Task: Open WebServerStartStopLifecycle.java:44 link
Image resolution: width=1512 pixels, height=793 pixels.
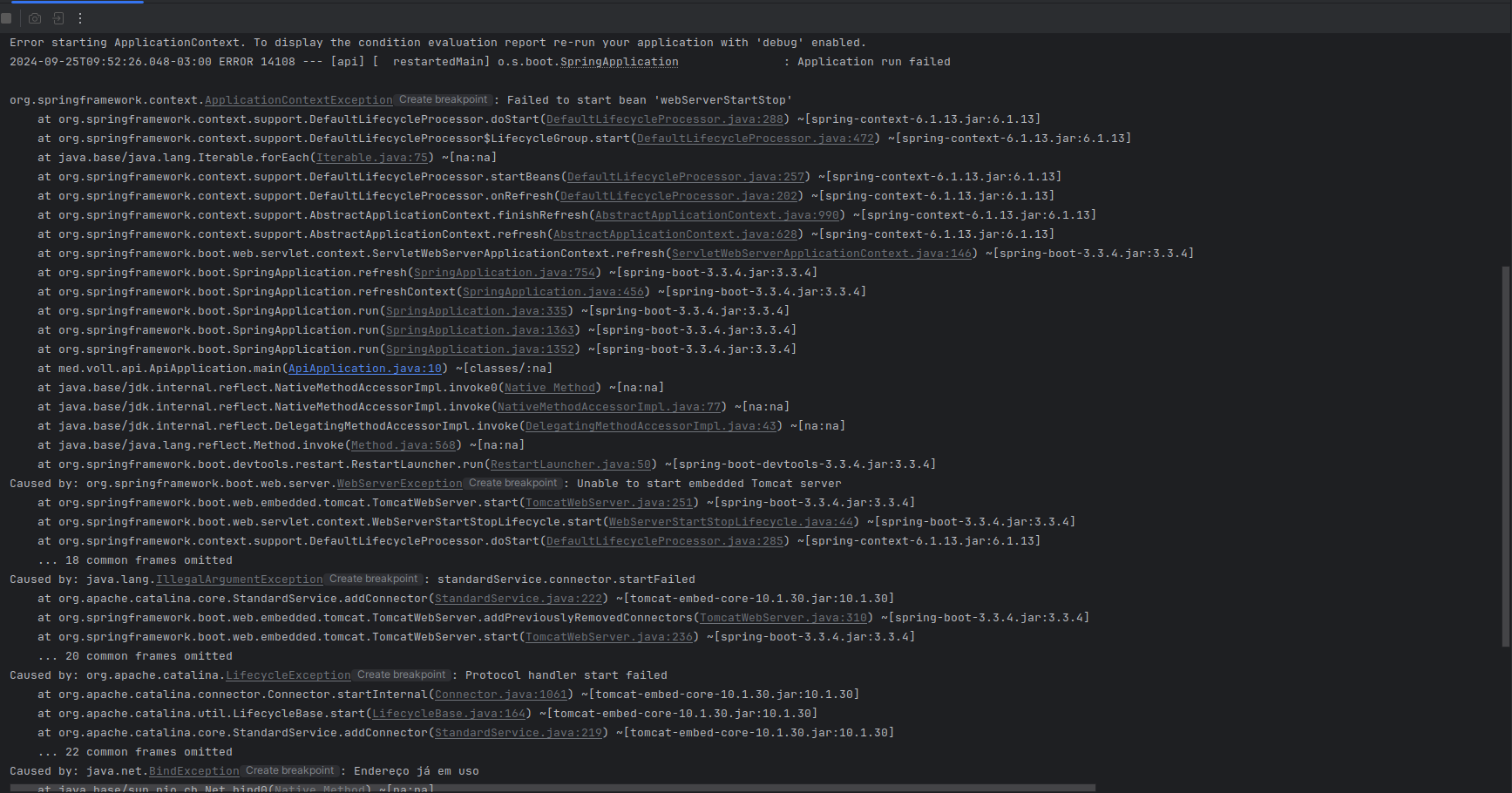Action: (731, 522)
